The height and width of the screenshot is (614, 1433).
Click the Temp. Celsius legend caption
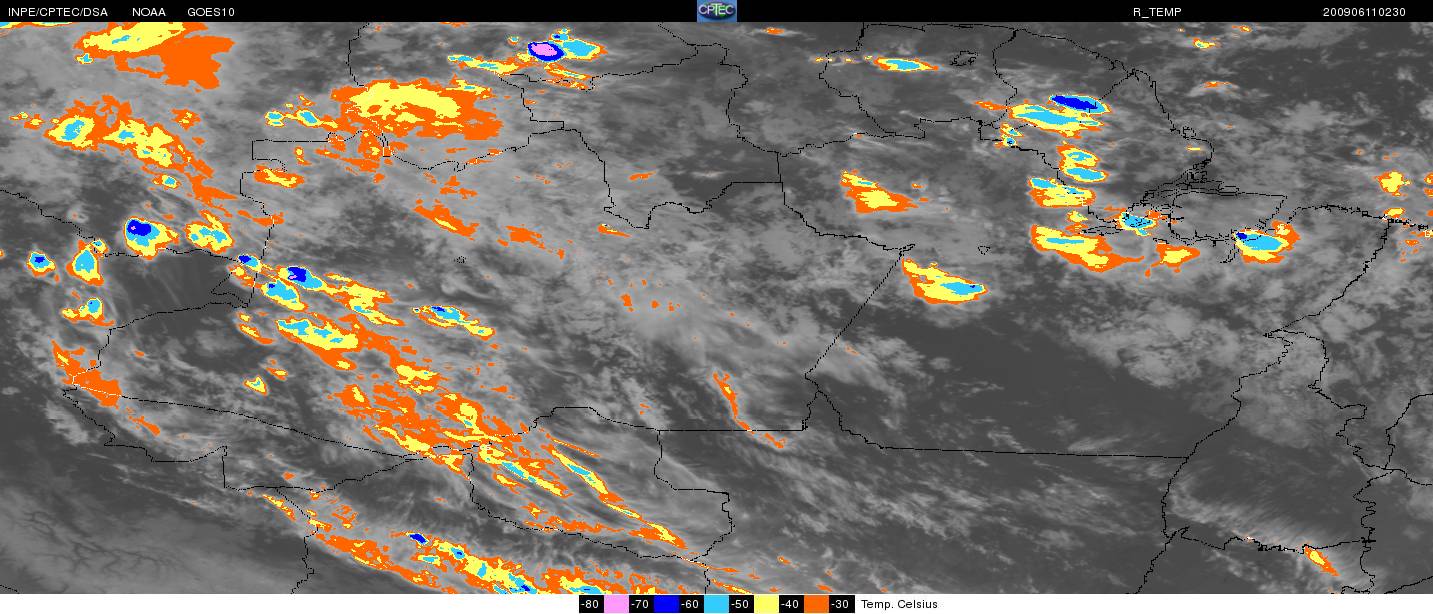pyautogui.click(x=900, y=604)
